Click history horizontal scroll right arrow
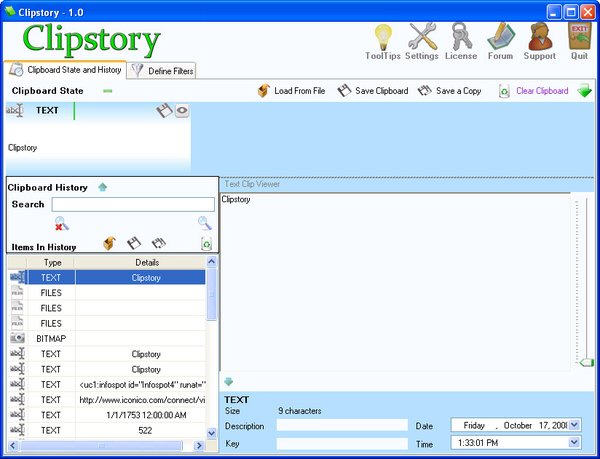Viewport: 600px width, 459px height. point(199,446)
